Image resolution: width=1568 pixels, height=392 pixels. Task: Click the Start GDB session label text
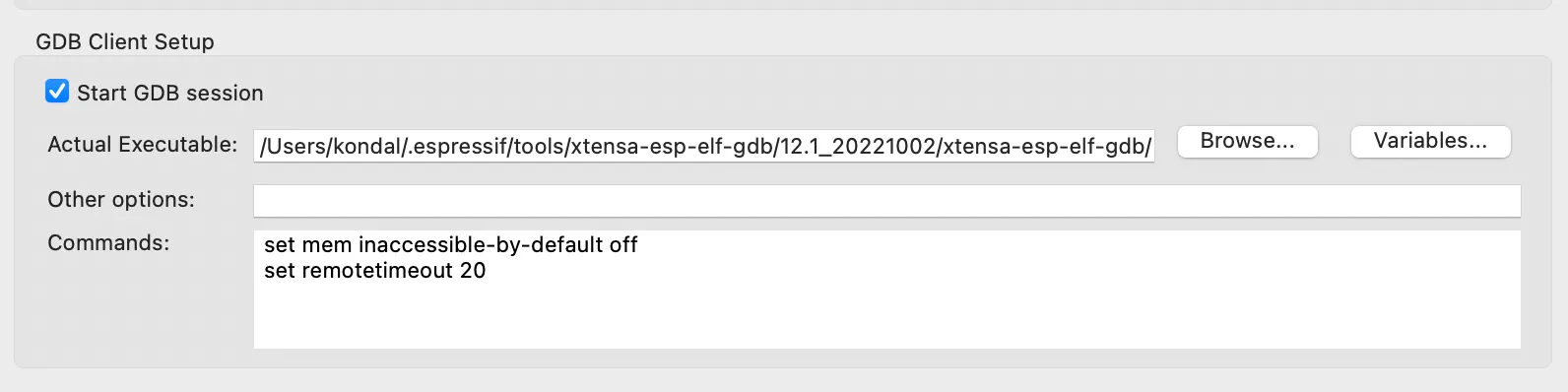tap(170, 94)
